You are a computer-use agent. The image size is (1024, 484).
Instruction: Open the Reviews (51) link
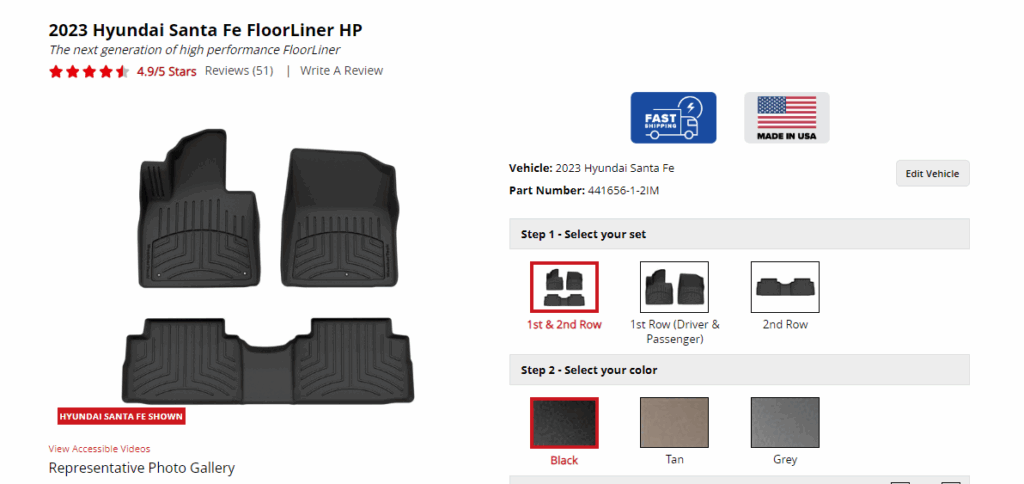coord(239,71)
